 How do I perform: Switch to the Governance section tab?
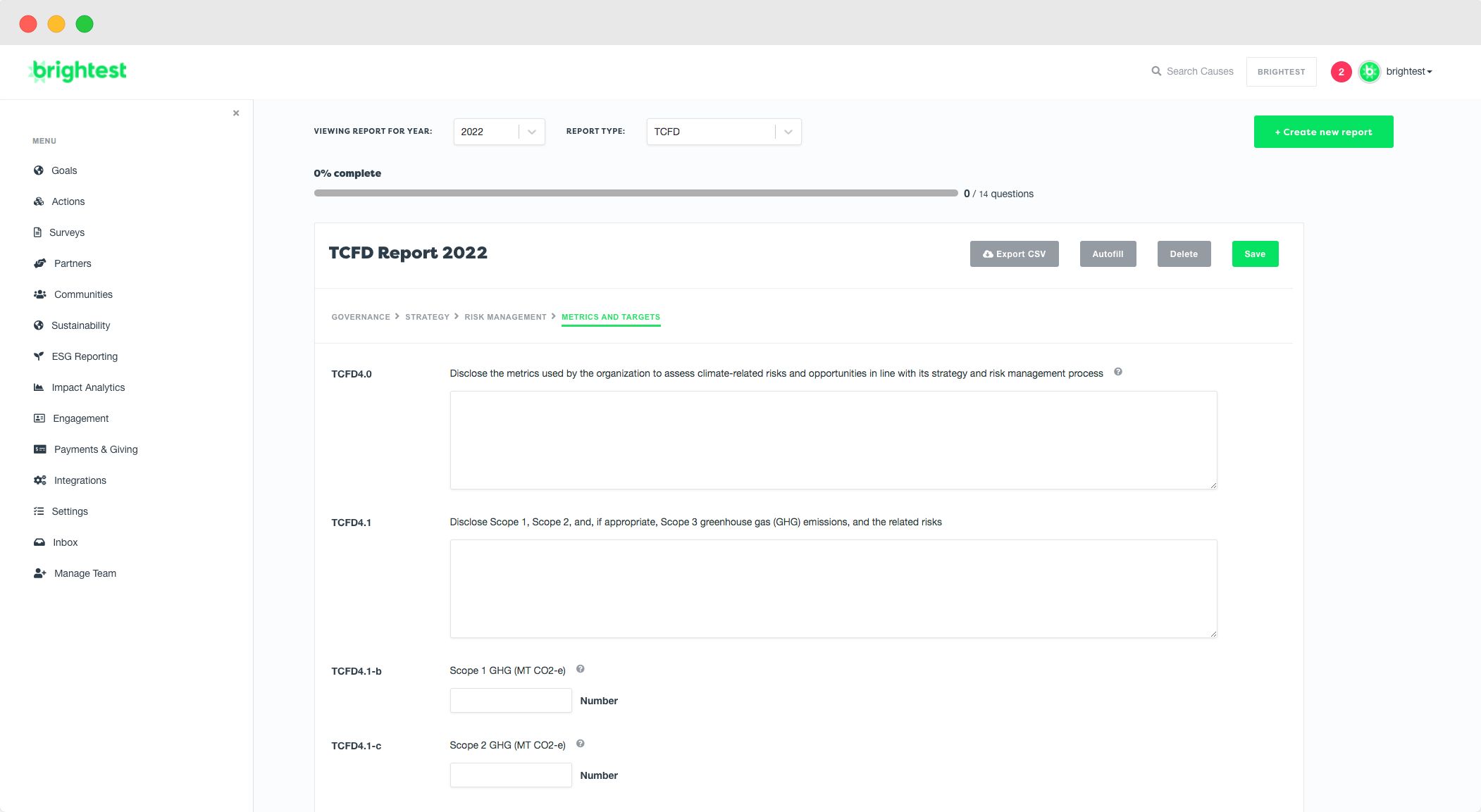[x=361, y=317]
